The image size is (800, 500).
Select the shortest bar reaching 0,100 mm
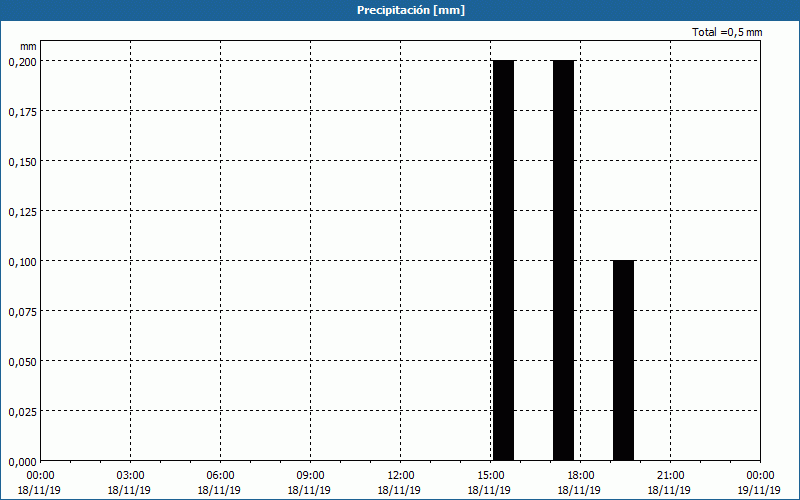(x=623, y=360)
